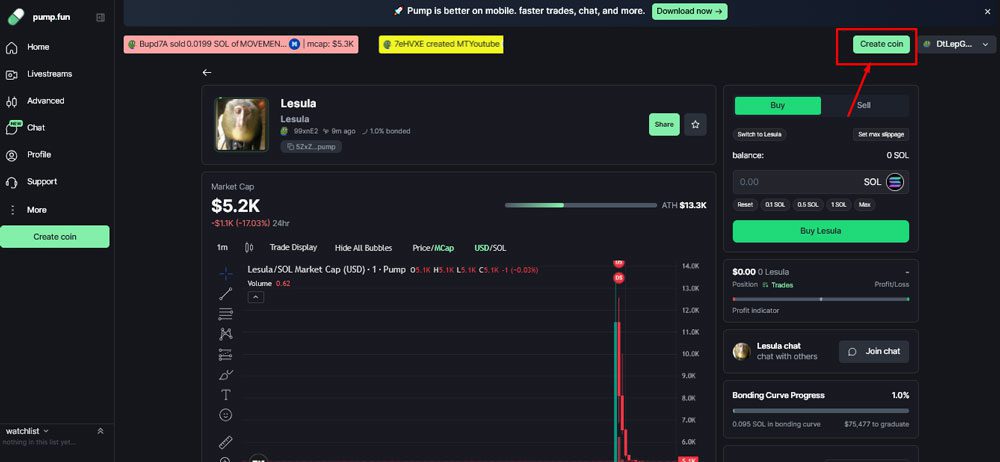Select the brush drawing tool
Screen dimensions: 1000x462
coord(226,375)
